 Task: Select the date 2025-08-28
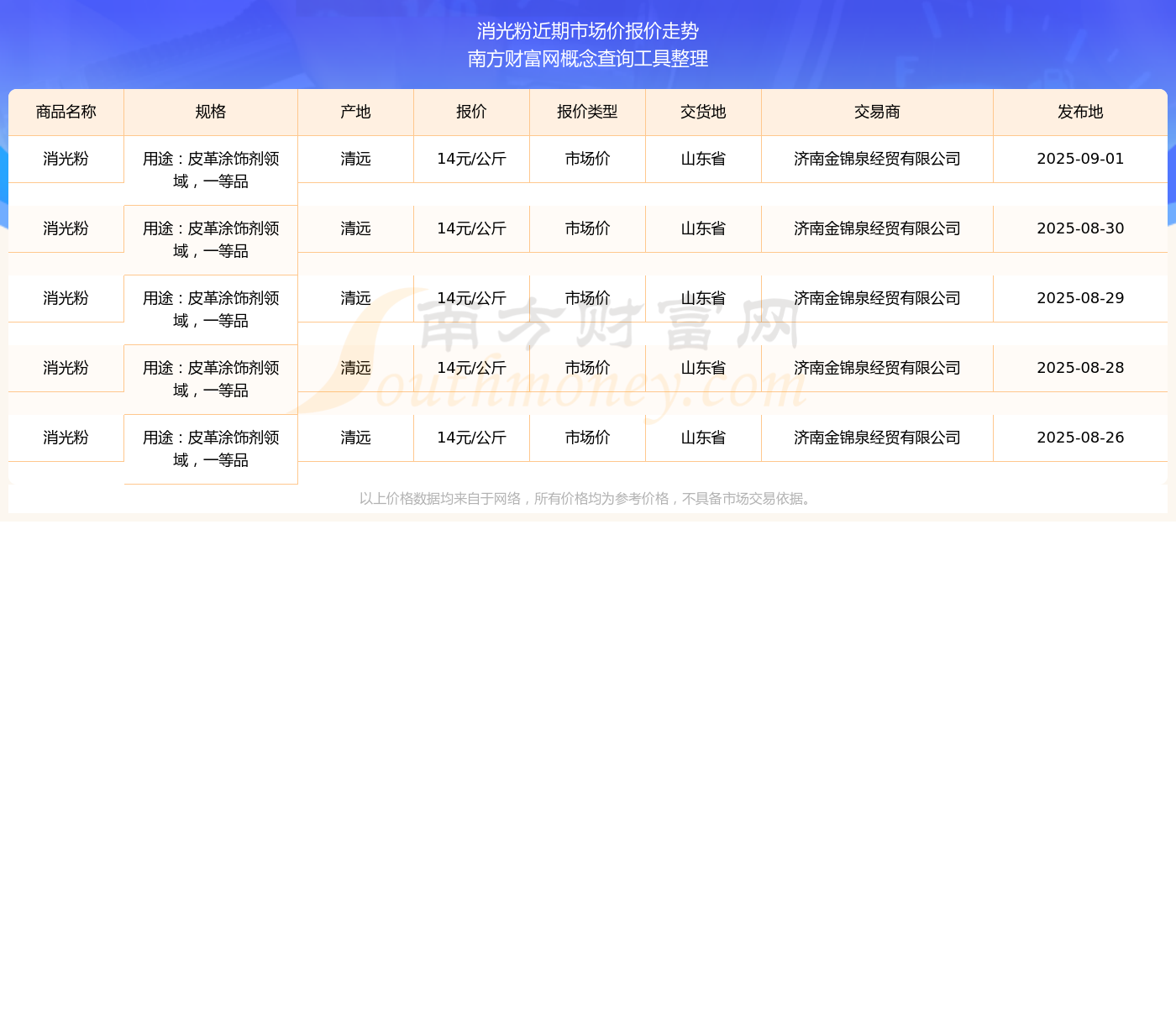coord(1080,368)
